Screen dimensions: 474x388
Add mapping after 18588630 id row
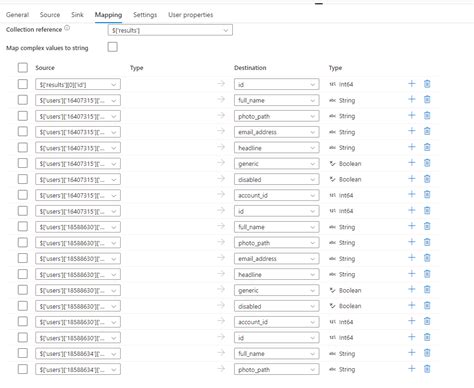[x=412, y=337]
